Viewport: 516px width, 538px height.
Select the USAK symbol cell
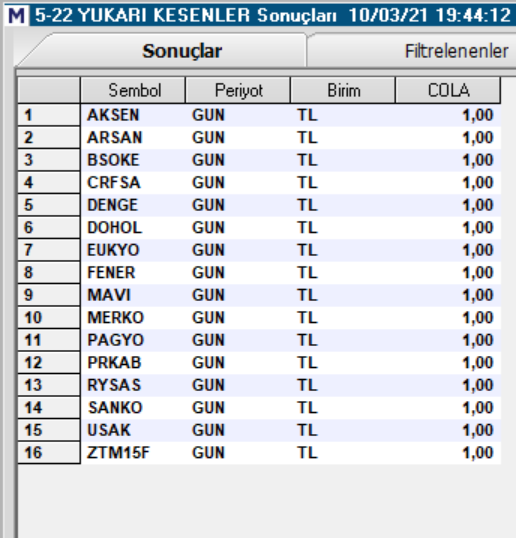click(133, 430)
